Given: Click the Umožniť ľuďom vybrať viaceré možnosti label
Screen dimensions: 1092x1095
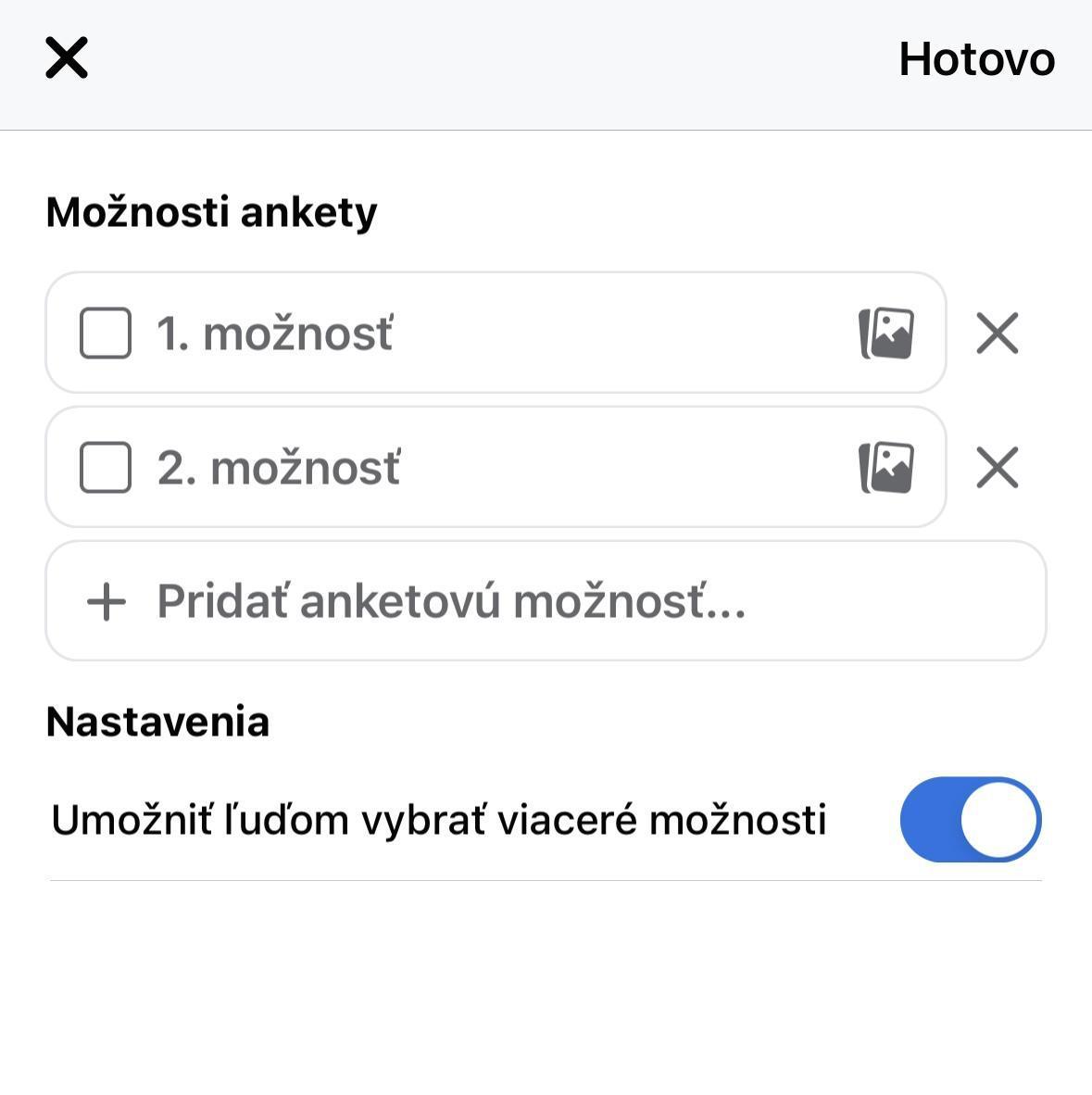Looking at the screenshot, I should click(438, 820).
